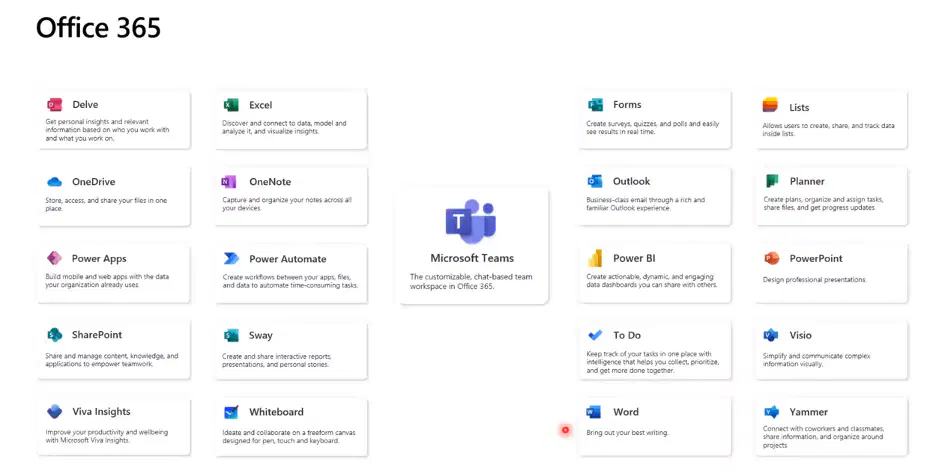Image resolution: width=936 pixels, height=472 pixels.
Task: Select the Whiteboard card title
Action: [276, 412]
